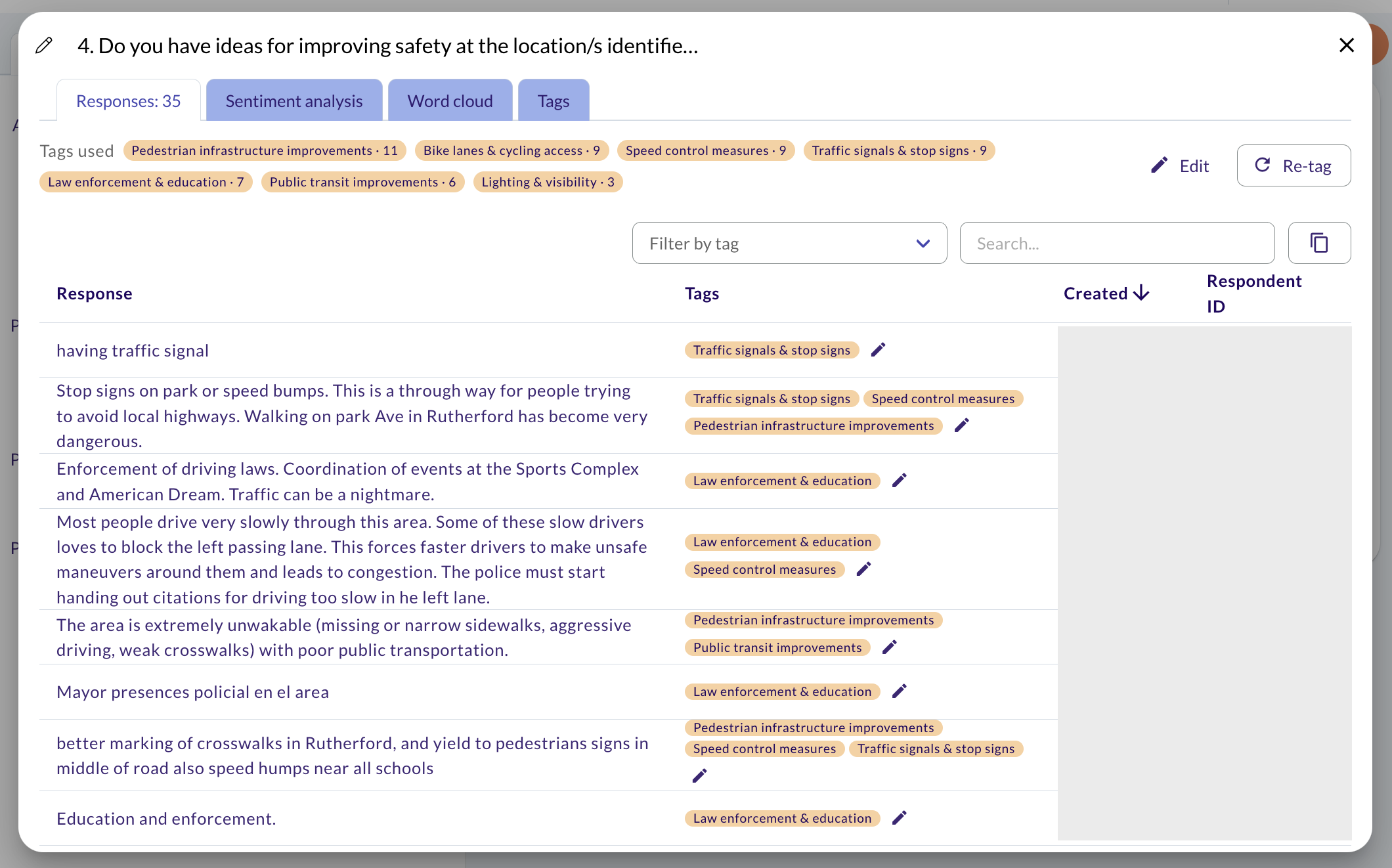Select the 'Mayor presences policial en el area' response
Viewport: 1392px width, 868px height.
point(192,692)
